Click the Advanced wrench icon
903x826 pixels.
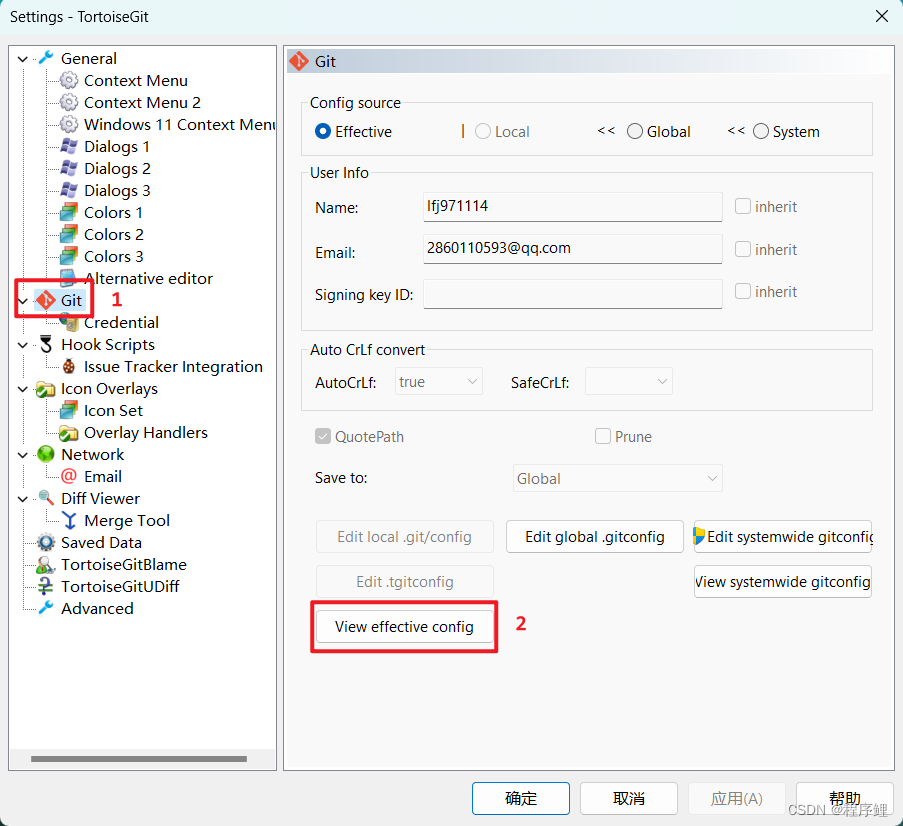pyautogui.click(x=45, y=608)
